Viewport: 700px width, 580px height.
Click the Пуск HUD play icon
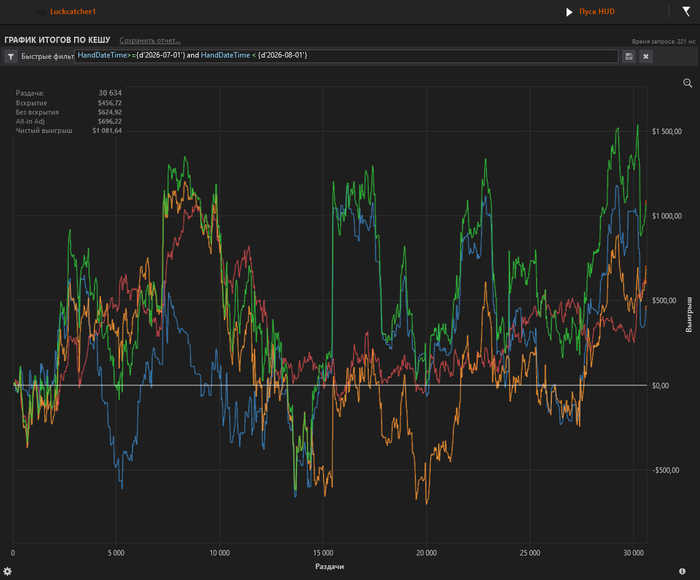tap(569, 12)
